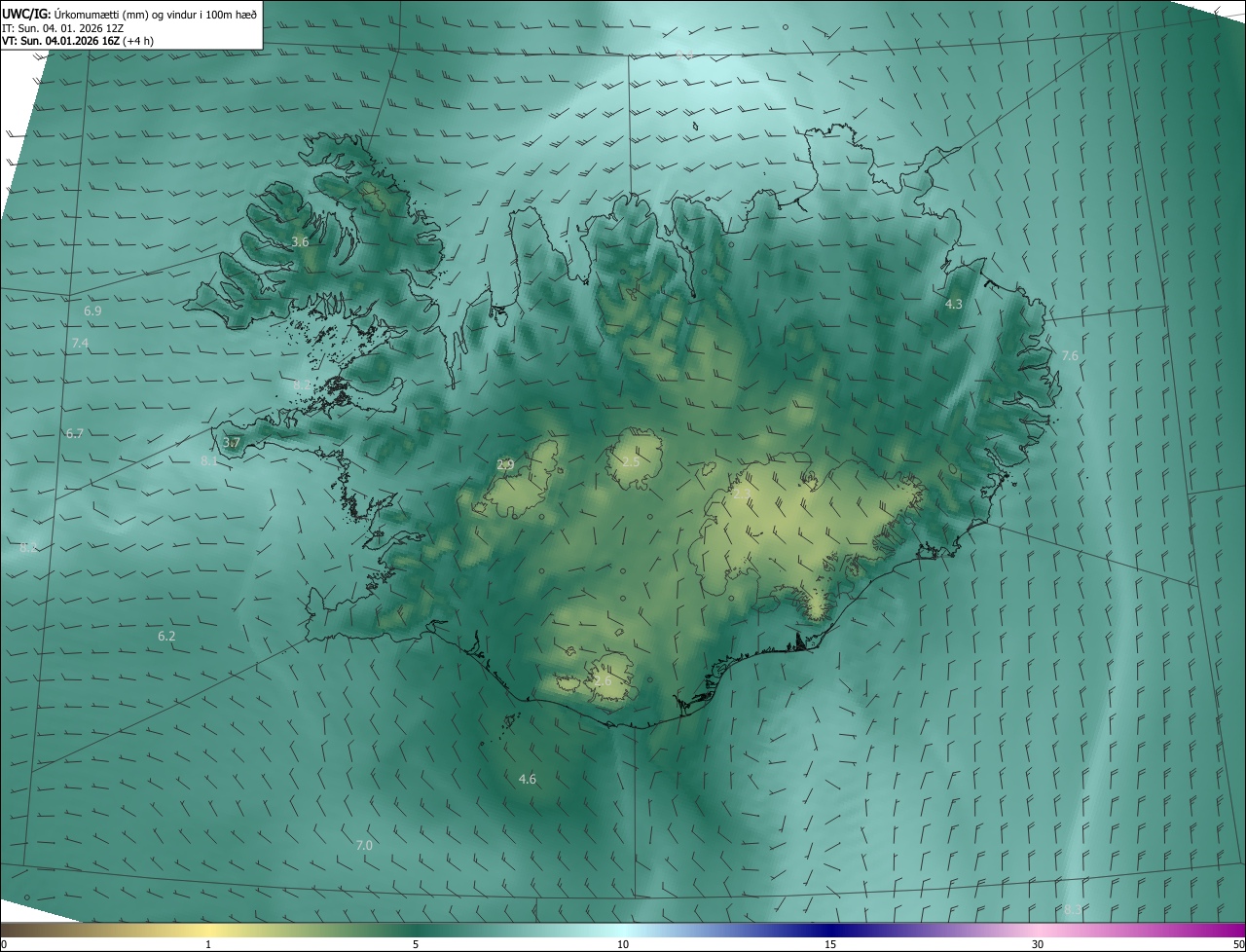Click the 3.7 value on the western peninsula
Screen dimensions: 1246x952
pos(231,442)
